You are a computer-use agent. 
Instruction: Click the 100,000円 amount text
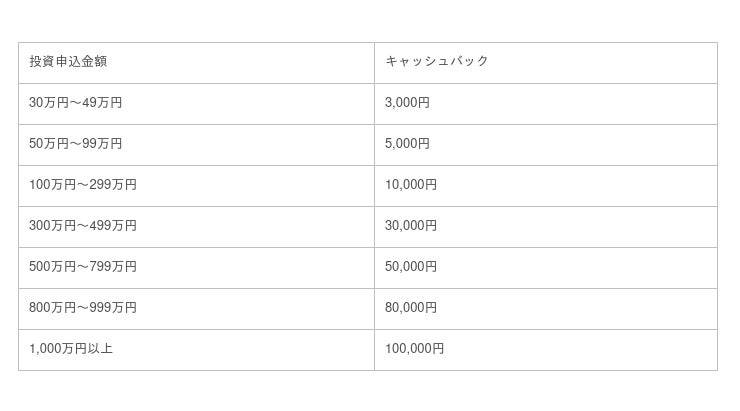coord(414,349)
